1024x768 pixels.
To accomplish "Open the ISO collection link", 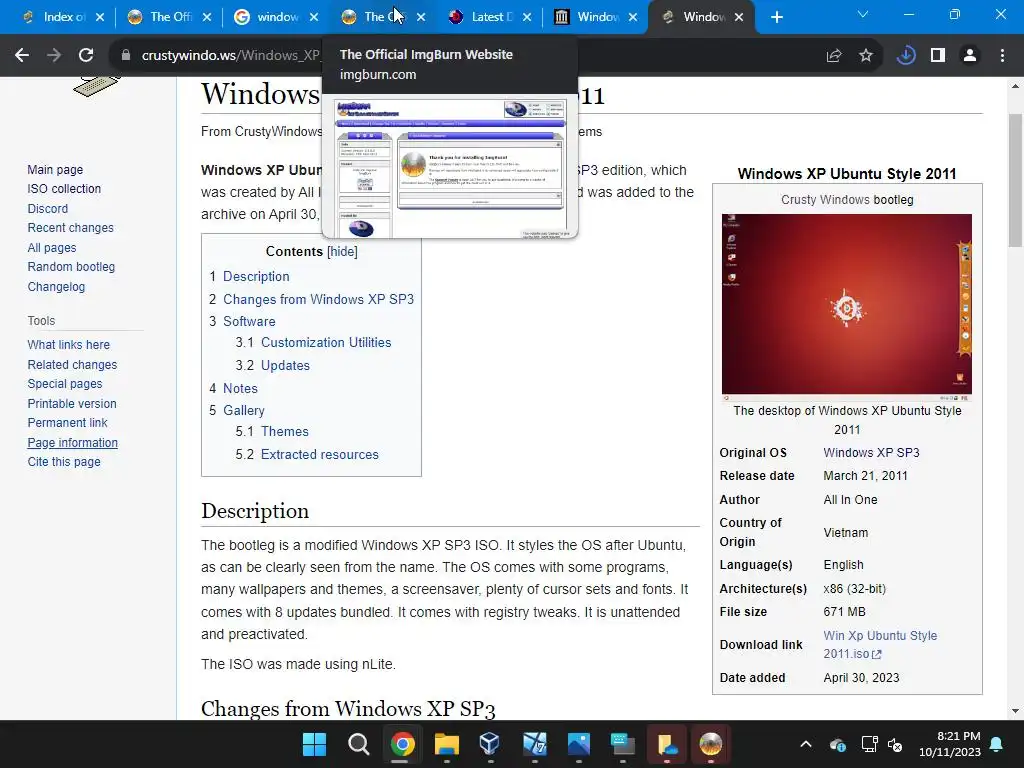I will click(64, 189).
